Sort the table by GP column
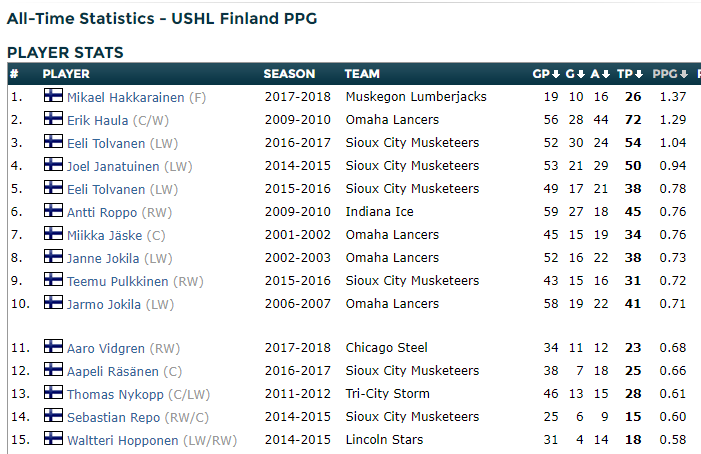Image resolution: width=701 pixels, height=454 pixels. pyautogui.click(x=545, y=74)
